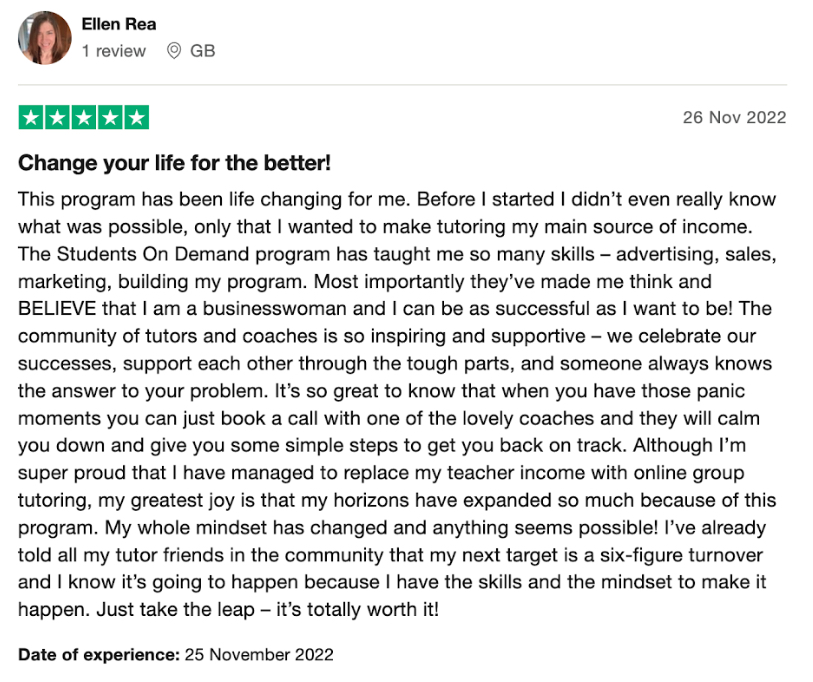The image size is (813, 682).
Task: Click the GB country label
Action: [202, 51]
